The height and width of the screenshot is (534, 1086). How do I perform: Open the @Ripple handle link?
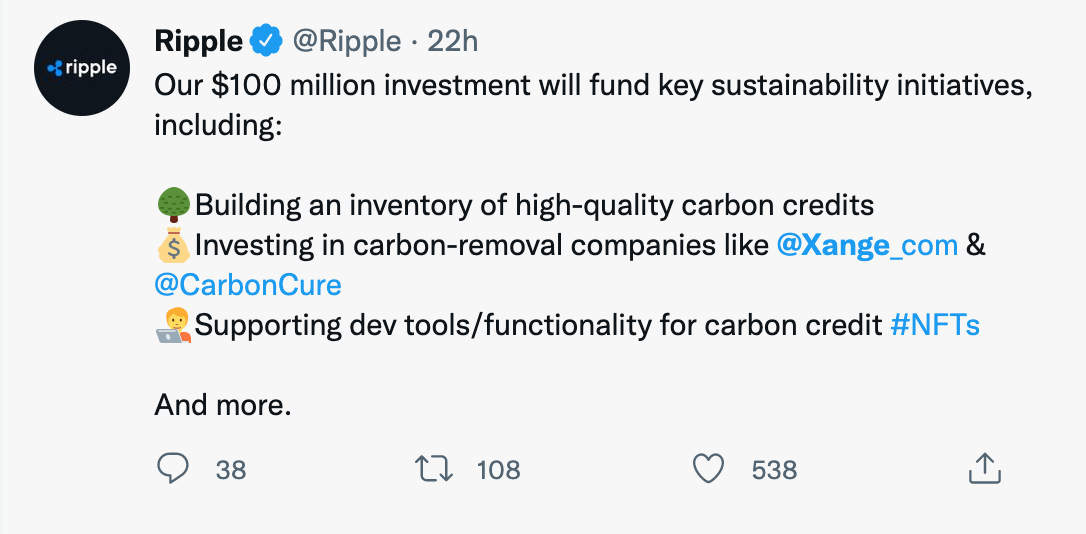point(345,41)
